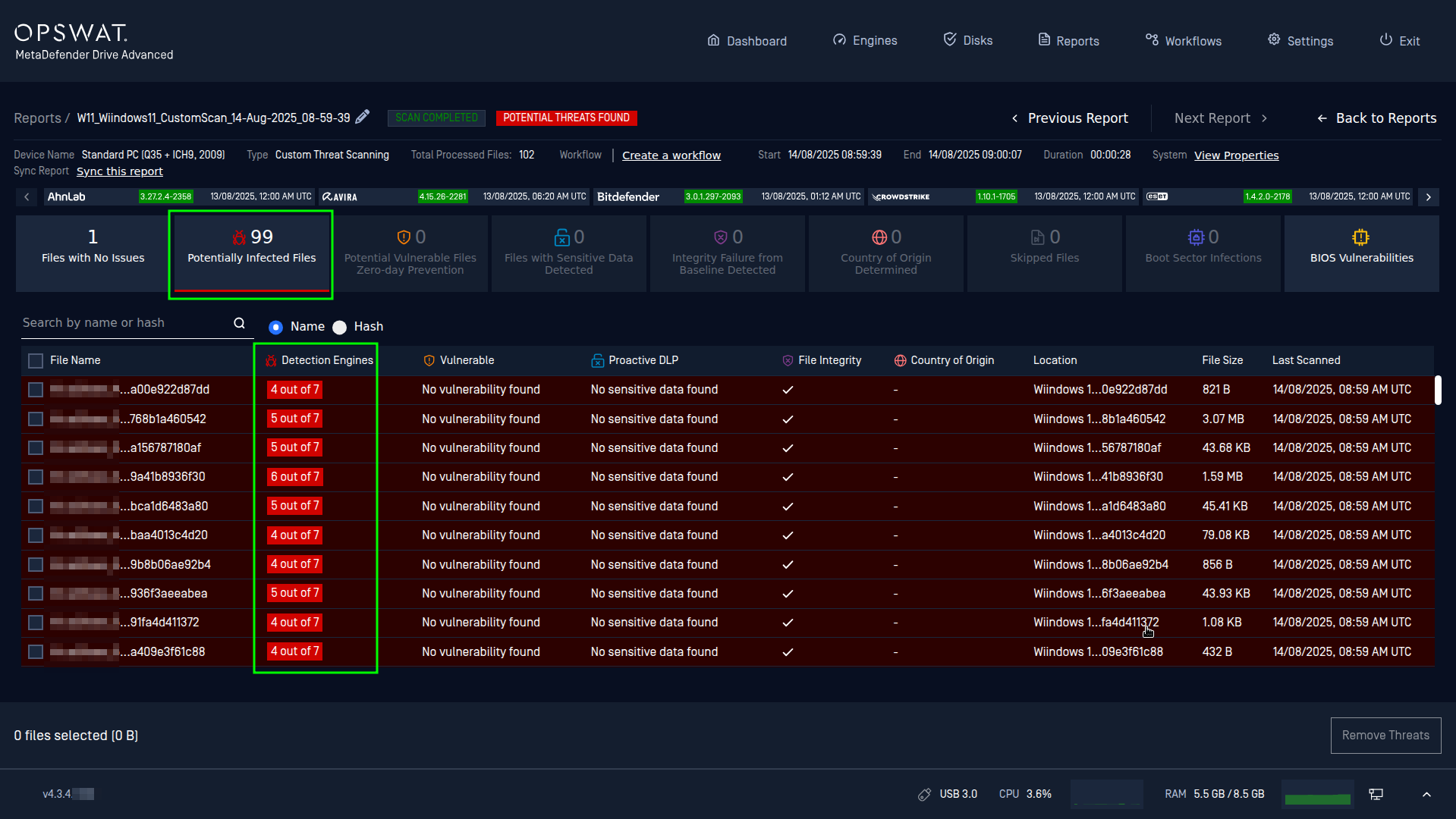Check the row ending 768b1a460542

pos(36,419)
